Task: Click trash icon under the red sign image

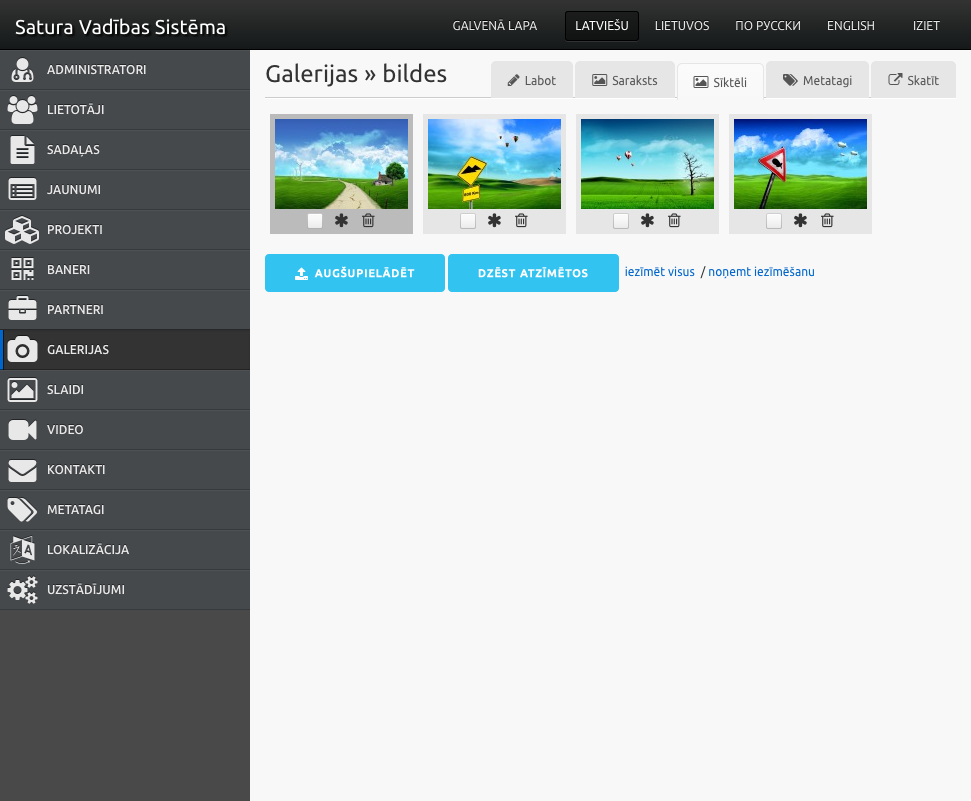Action: [x=827, y=221]
